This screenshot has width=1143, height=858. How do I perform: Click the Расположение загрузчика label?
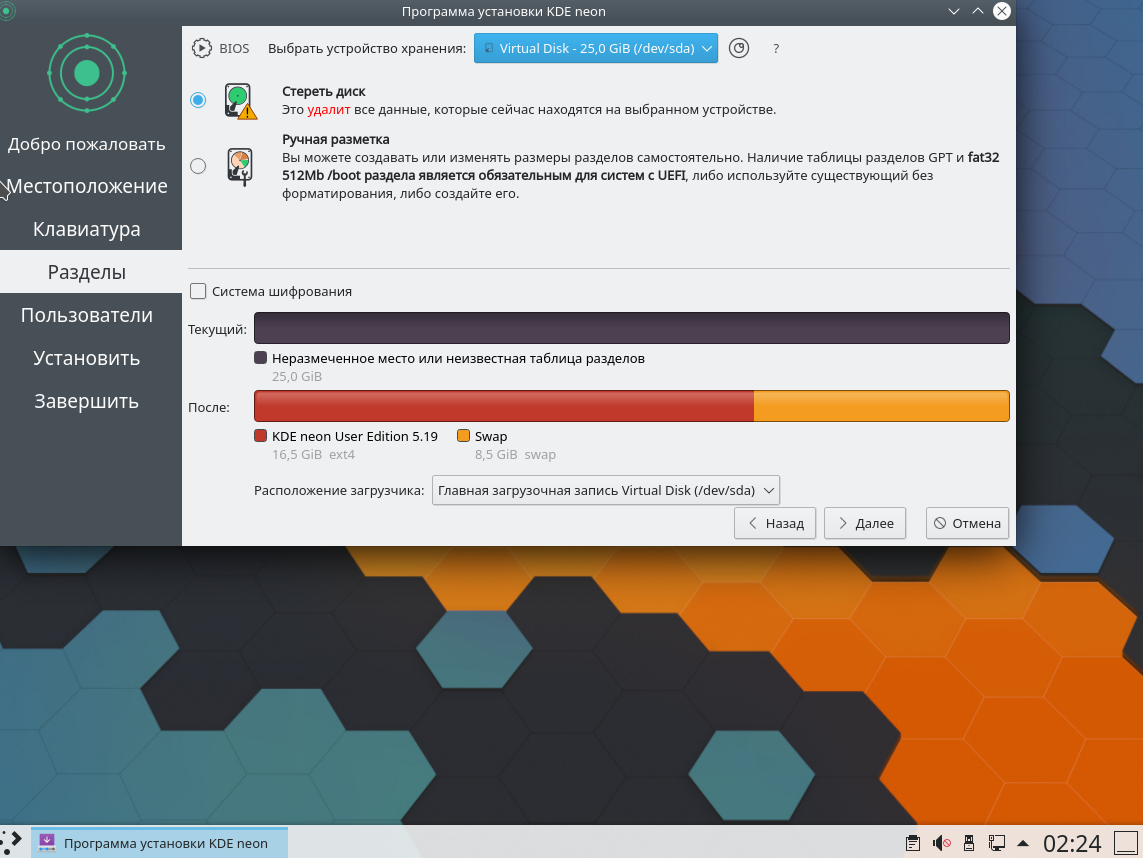click(339, 490)
